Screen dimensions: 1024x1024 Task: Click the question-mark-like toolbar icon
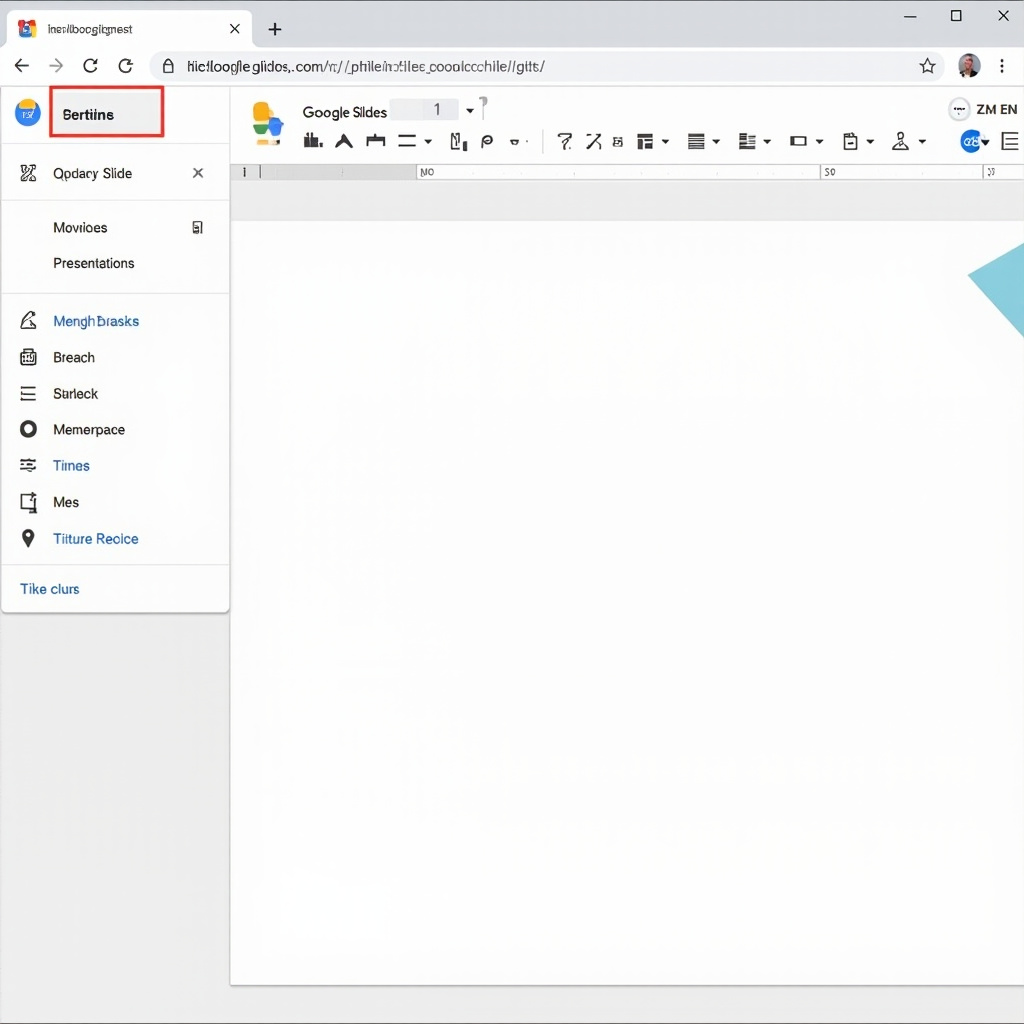click(565, 141)
